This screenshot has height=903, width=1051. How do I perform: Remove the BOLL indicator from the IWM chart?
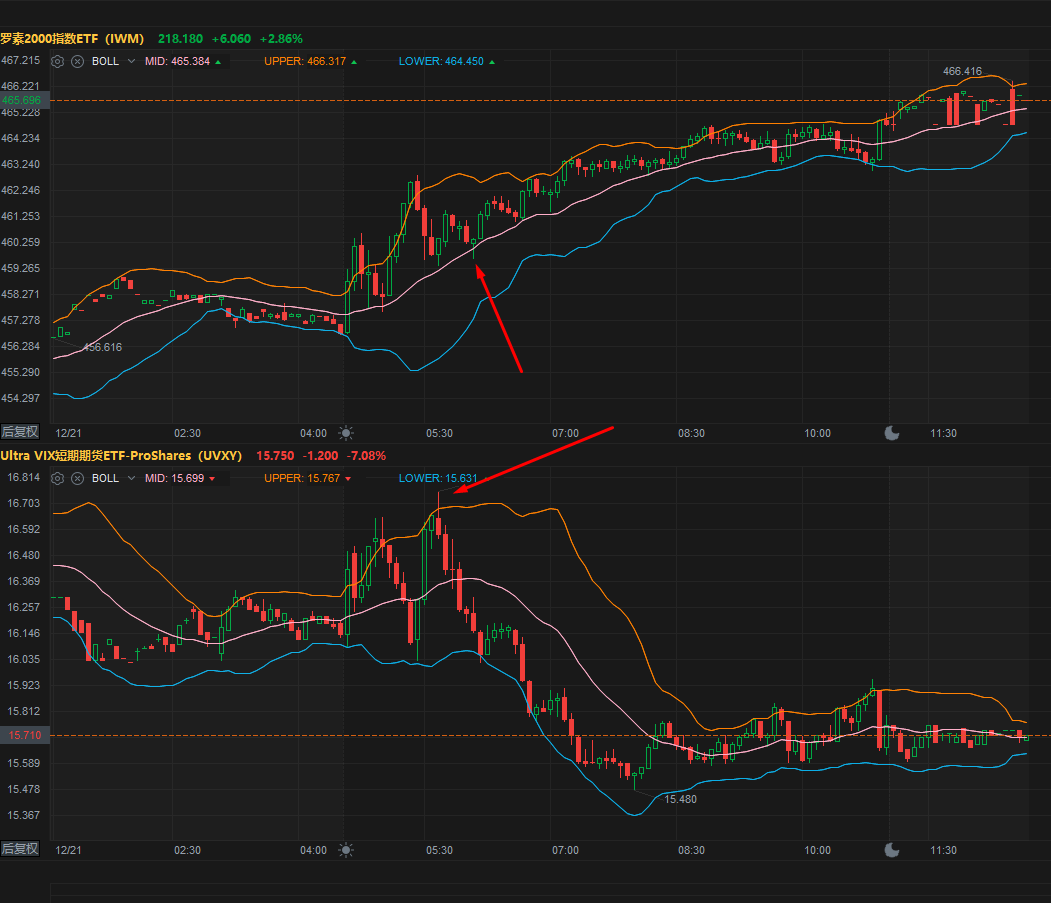tap(77, 61)
